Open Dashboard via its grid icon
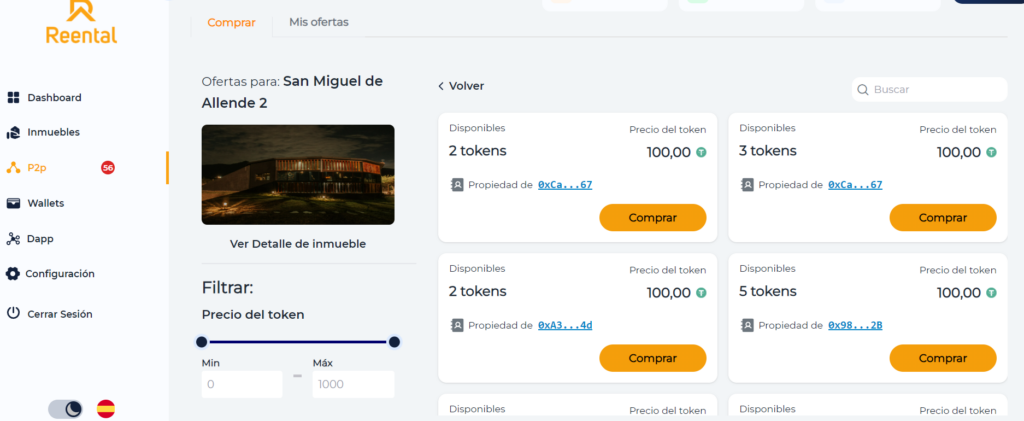Screen dimensions: 1024x421 pyautogui.click(x=14, y=98)
